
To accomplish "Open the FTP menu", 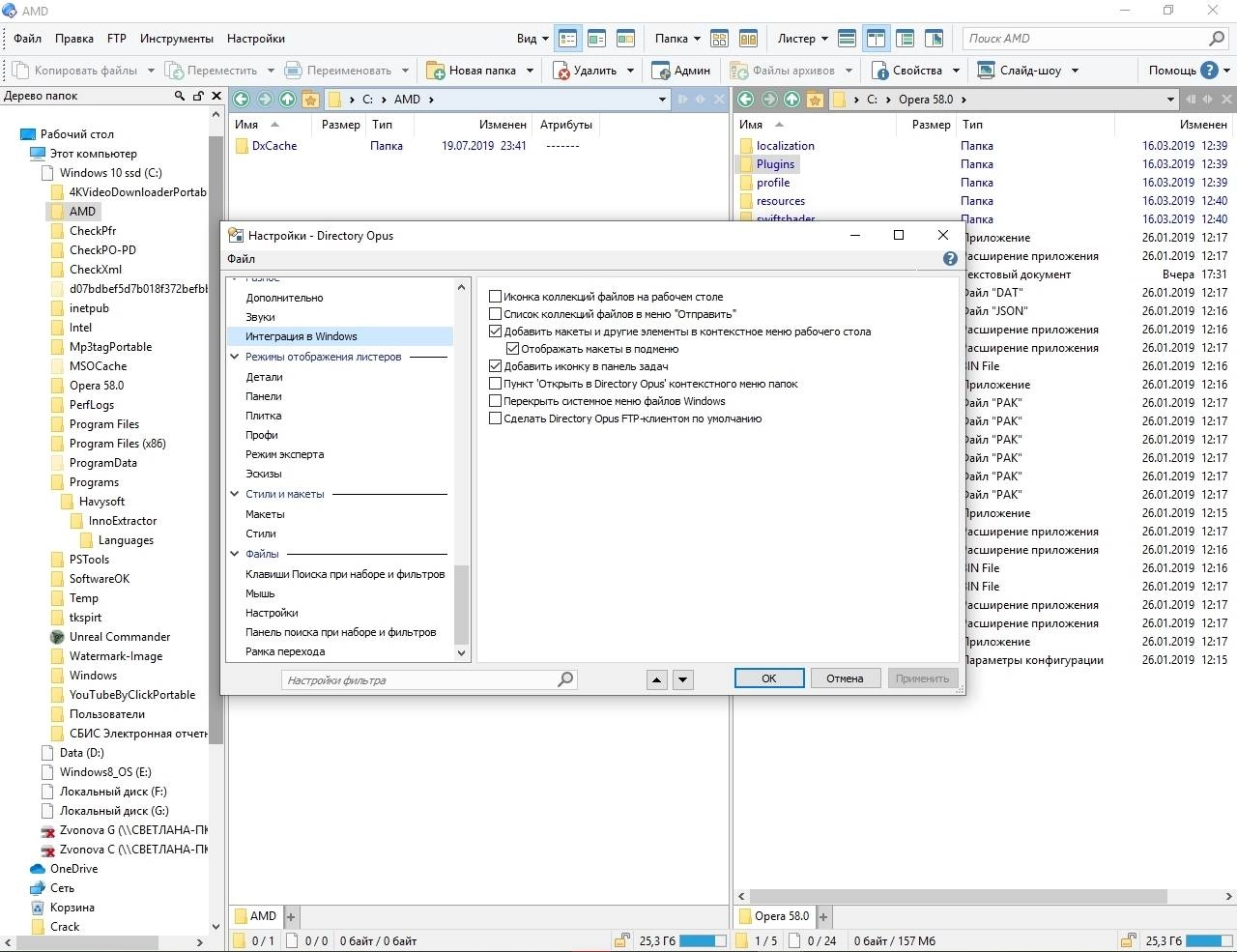I will click(117, 39).
